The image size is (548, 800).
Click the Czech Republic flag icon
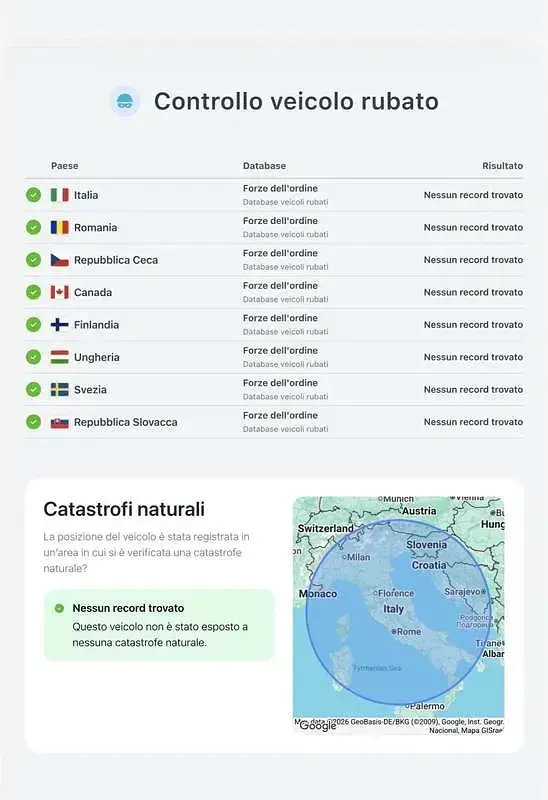[x=60, y=260]
